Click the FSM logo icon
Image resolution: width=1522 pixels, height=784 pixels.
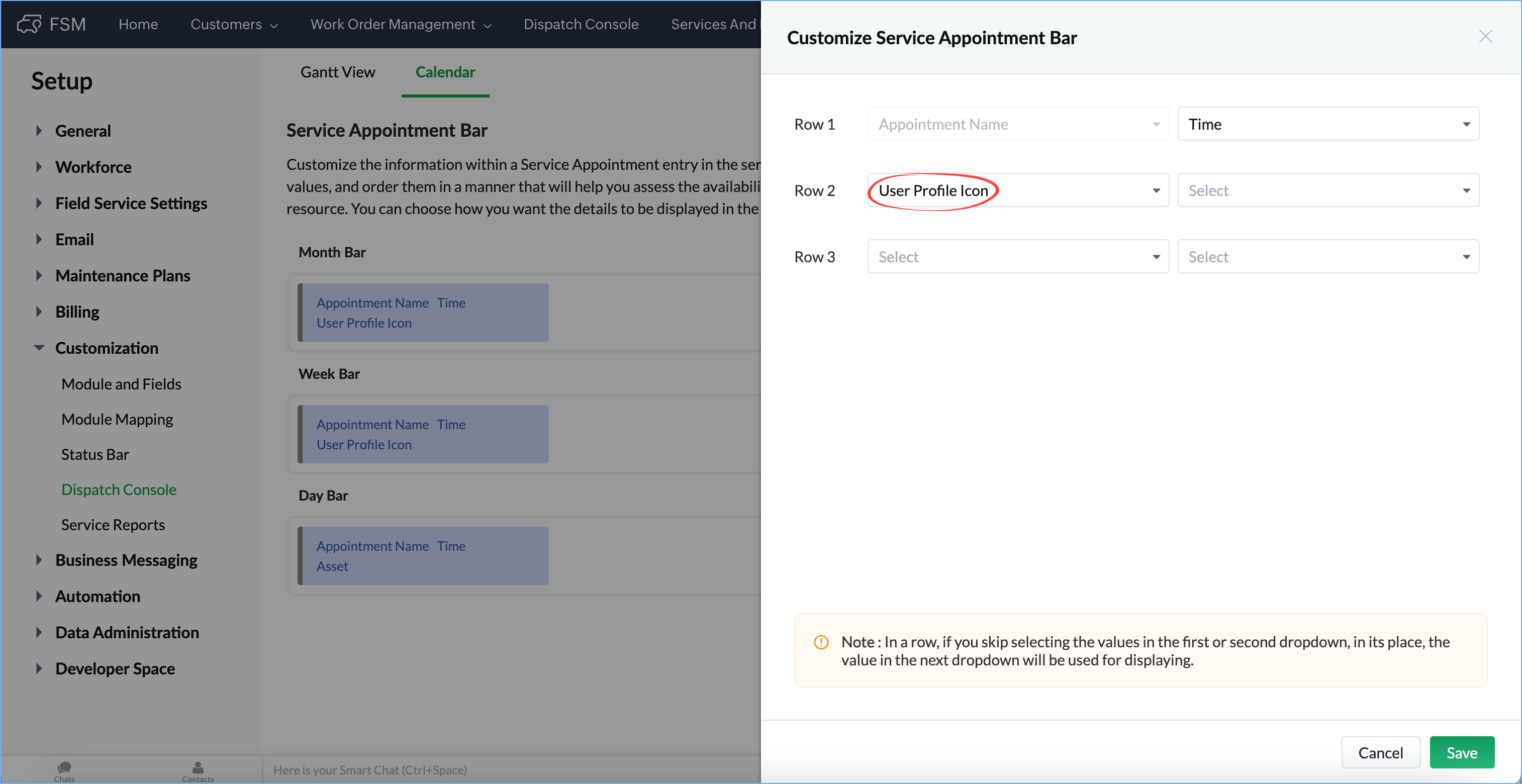click(29, 24)
